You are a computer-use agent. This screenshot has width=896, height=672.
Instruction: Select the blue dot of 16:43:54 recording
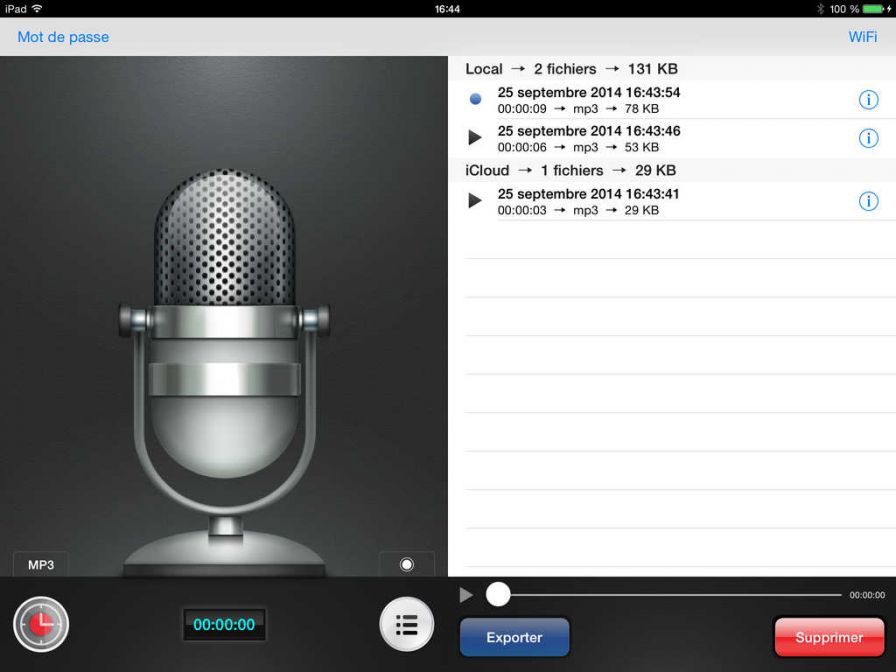pyautogui.click(x=475, y=100)
